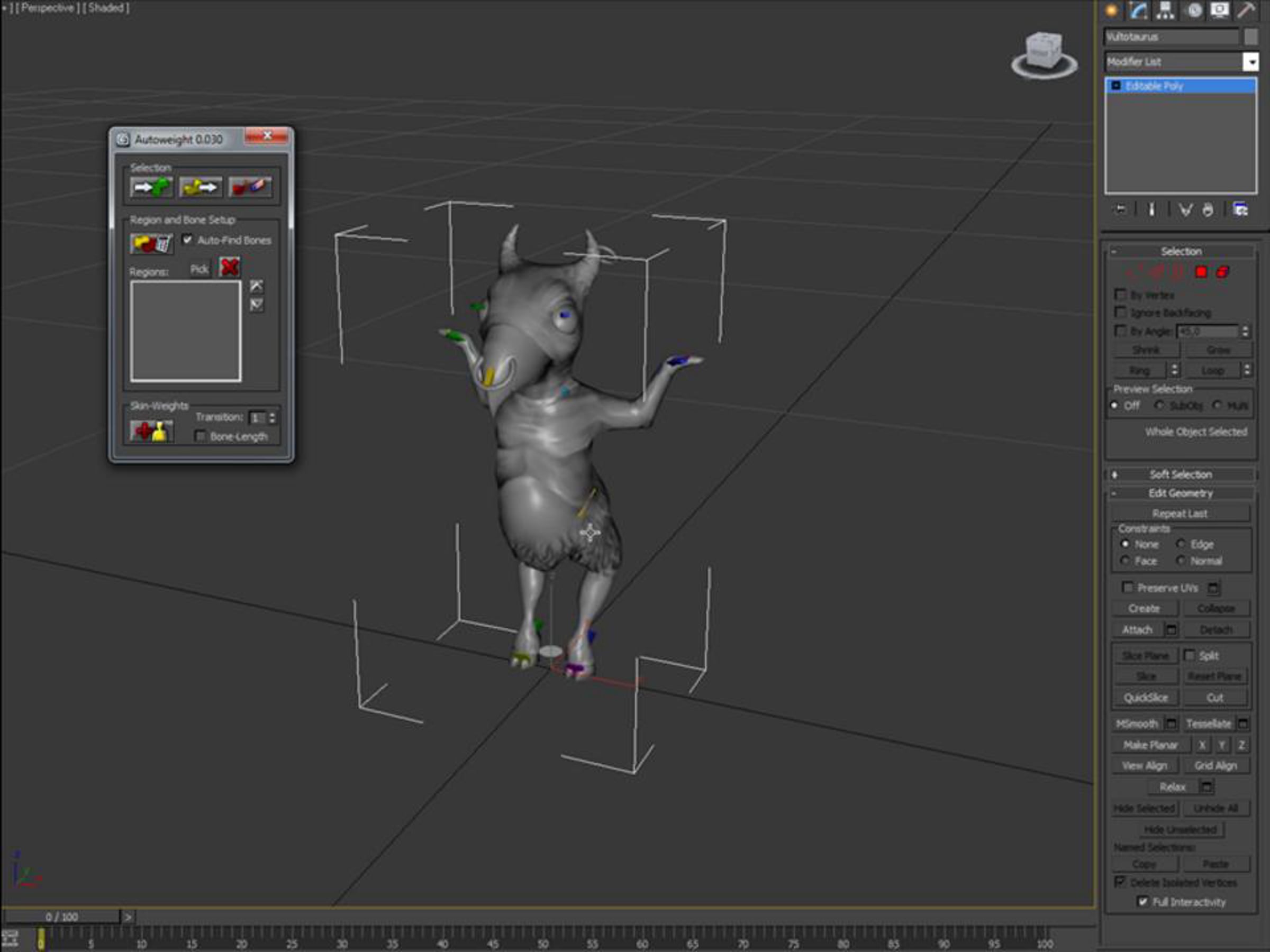This screenshot has height=952, width=1270.
Task: Click Autoweight remove-from-selection red eraser icon
Action: 249,187
